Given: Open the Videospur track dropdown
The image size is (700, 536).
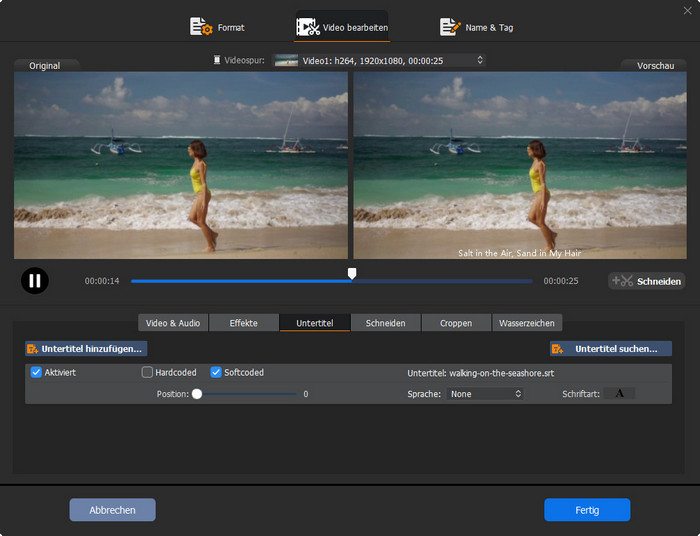Looking at the screenshot, I should pos(379,60).
